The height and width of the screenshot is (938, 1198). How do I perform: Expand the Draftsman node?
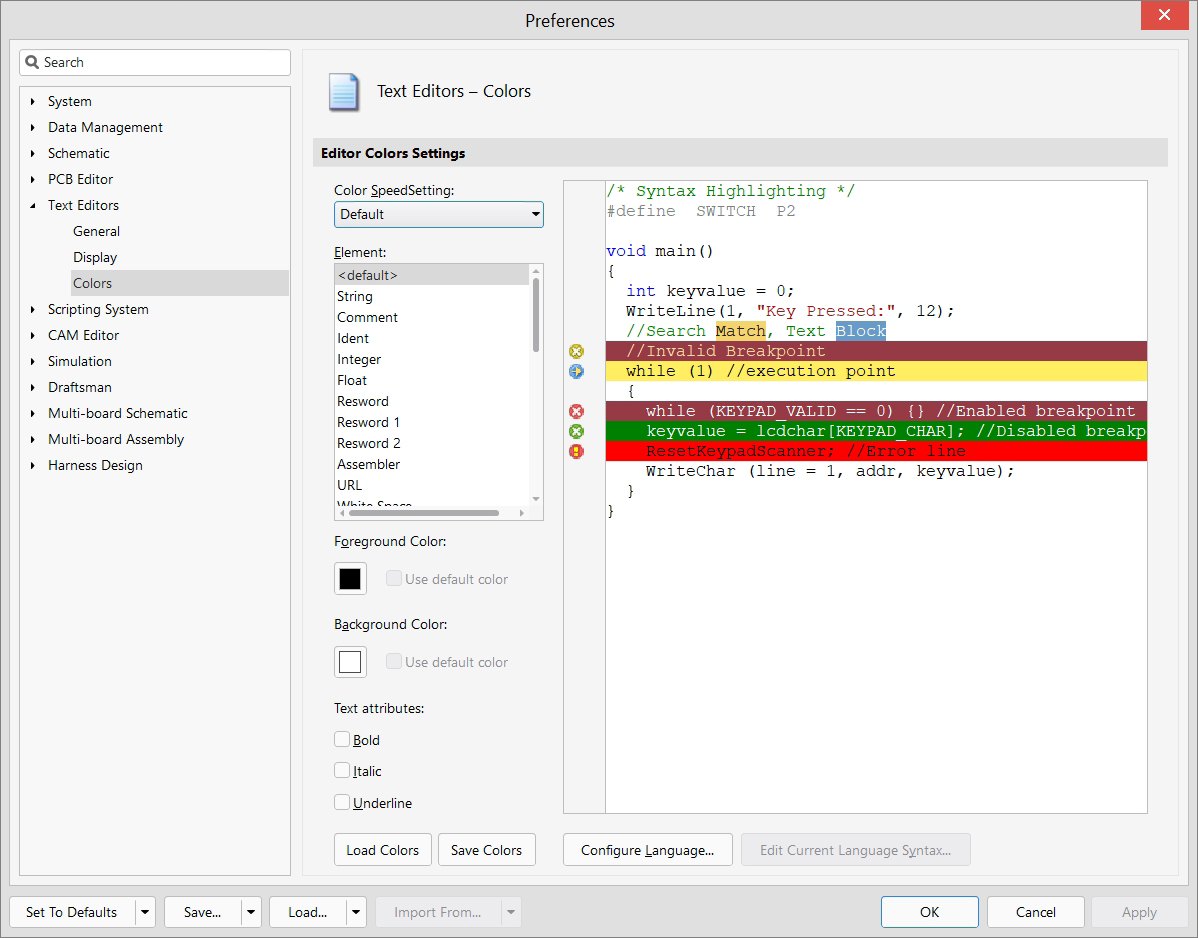pos(32,387)
